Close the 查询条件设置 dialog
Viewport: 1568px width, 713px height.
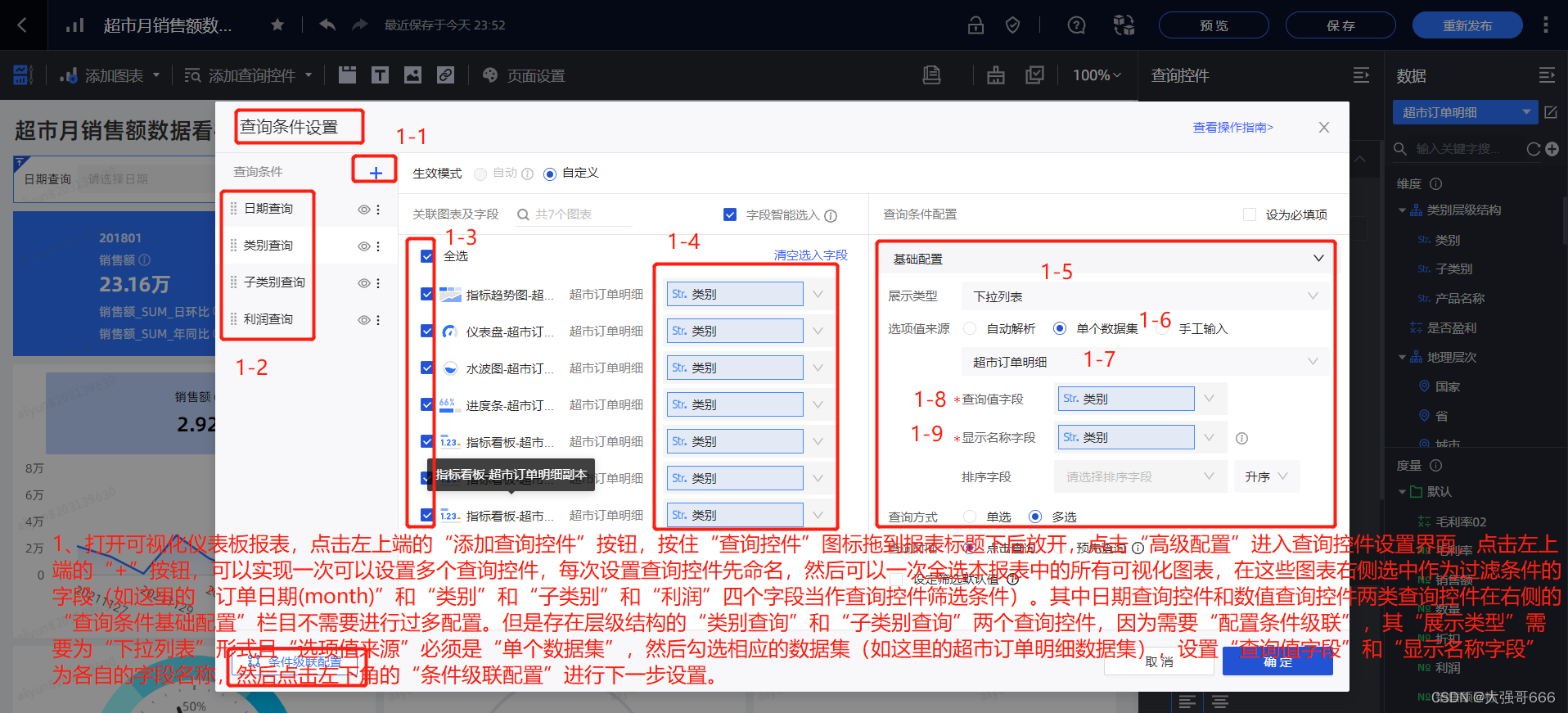(1324, 127)
